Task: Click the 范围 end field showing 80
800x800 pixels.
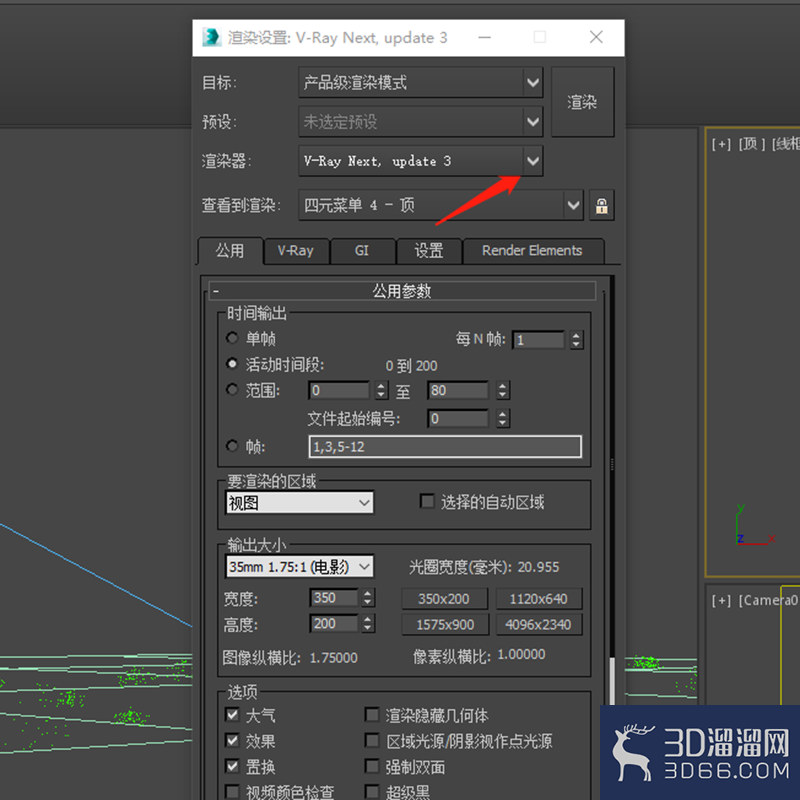Action: click(x=458, y=390)
